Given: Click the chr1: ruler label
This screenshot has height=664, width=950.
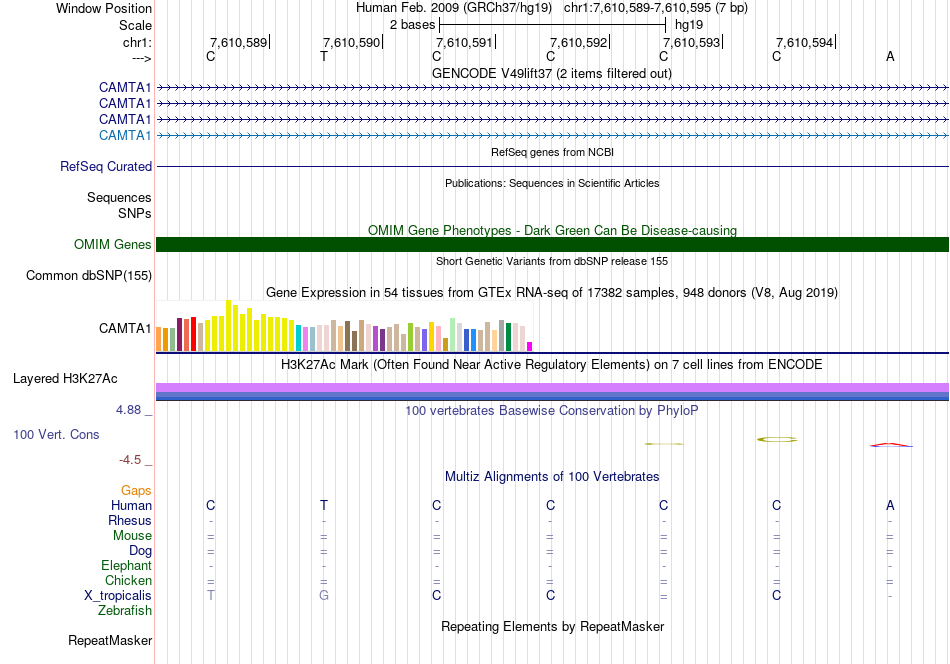Looking at the screenshot, I should coord(137,42).
